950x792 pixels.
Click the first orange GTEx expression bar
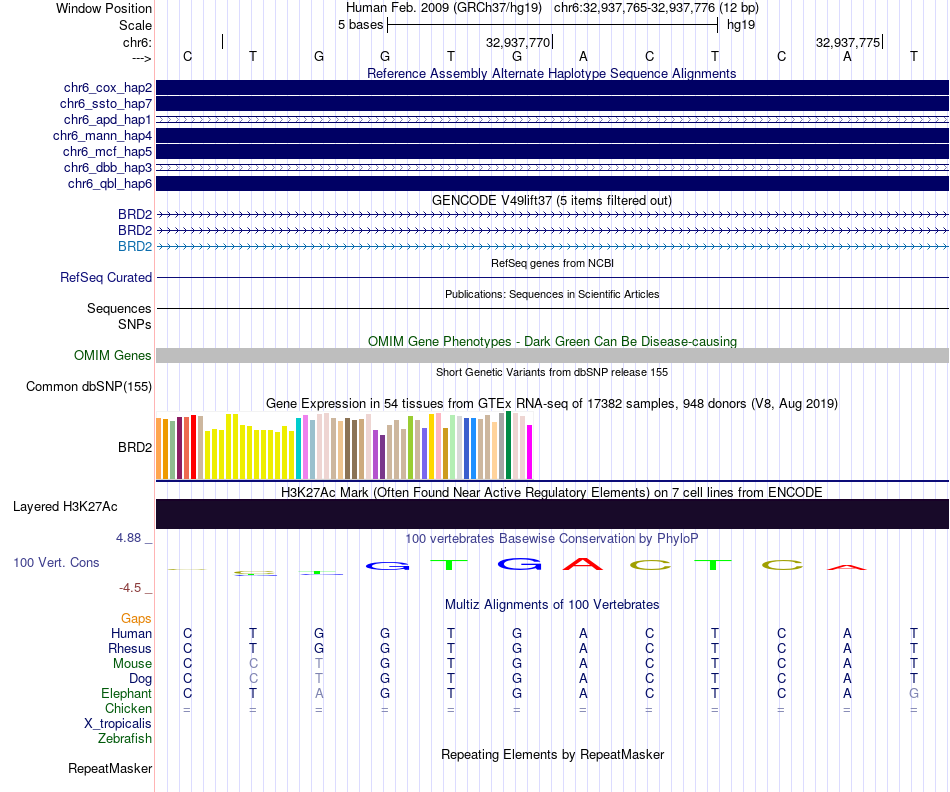(x=160, y=449)
